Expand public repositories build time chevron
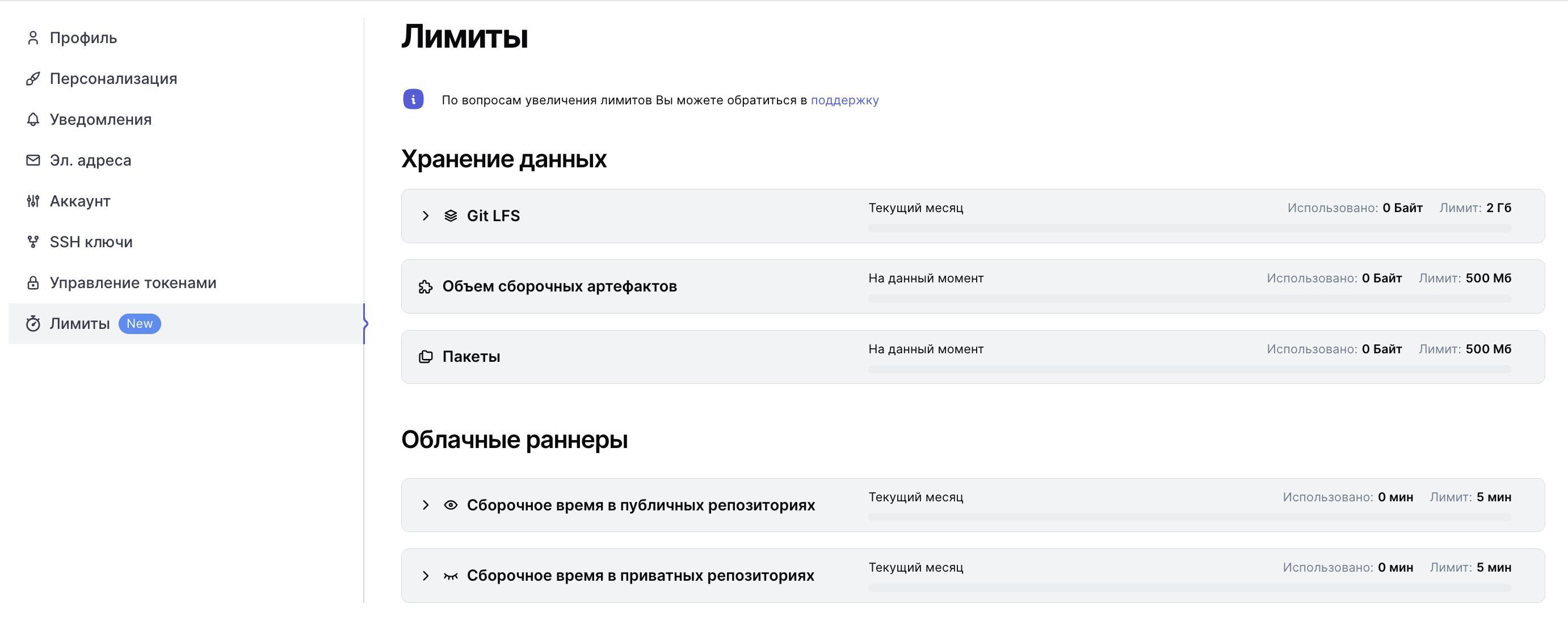The height and width of the screenshot is (638, 1568). click(x=426, y=505)
